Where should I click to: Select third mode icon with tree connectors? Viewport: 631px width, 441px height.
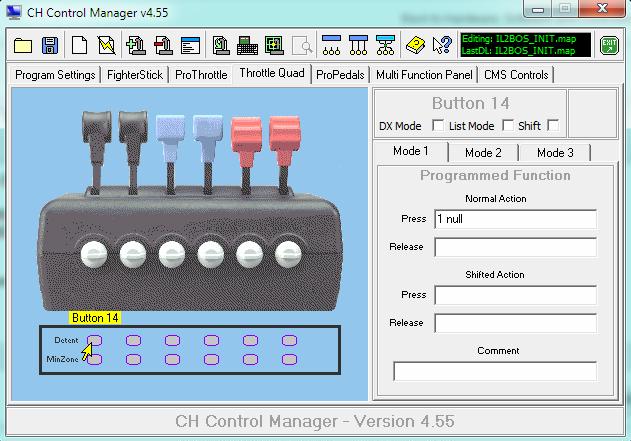click(385, 45)
